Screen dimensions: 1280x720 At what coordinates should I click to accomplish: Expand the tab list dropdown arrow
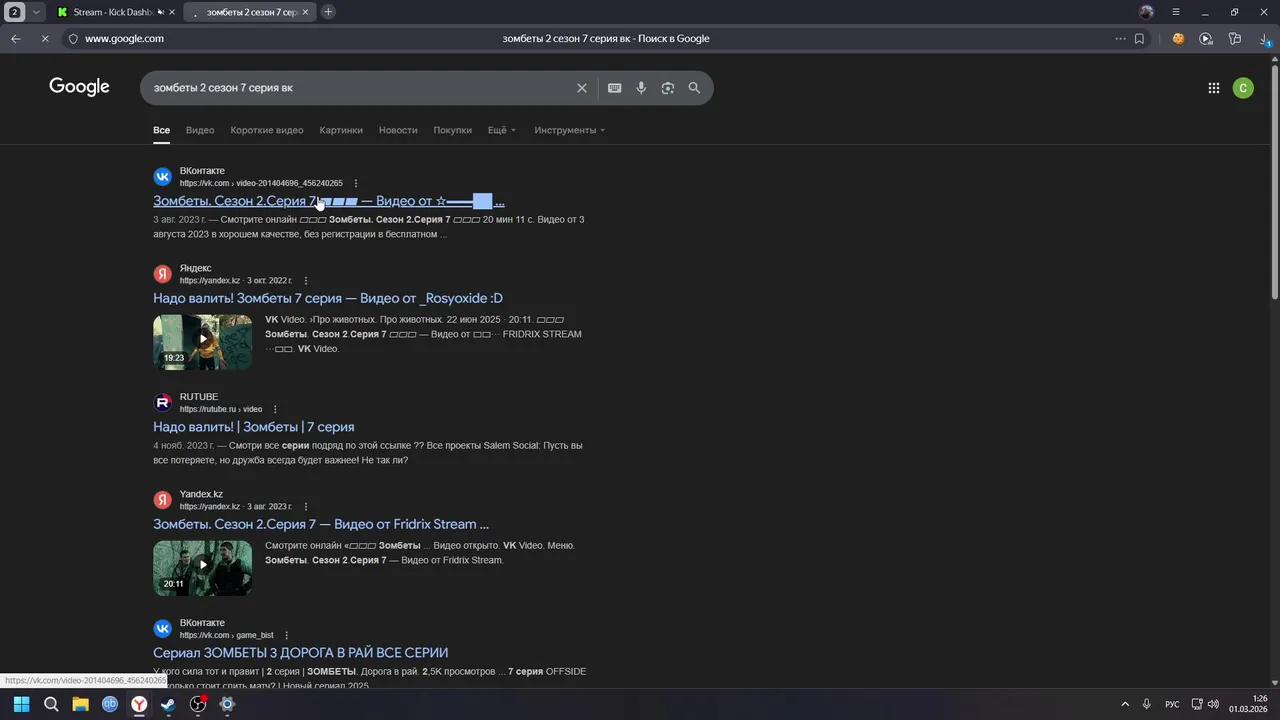click(37, 12)
